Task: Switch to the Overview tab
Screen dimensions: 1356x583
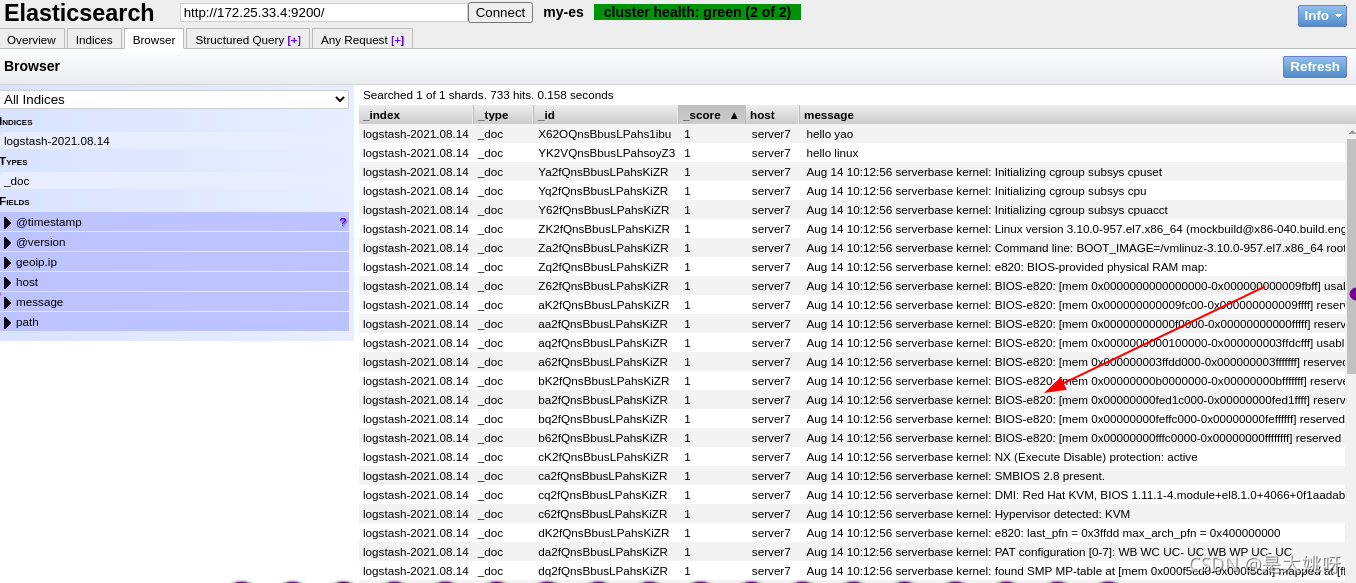Action: (31, 40)
